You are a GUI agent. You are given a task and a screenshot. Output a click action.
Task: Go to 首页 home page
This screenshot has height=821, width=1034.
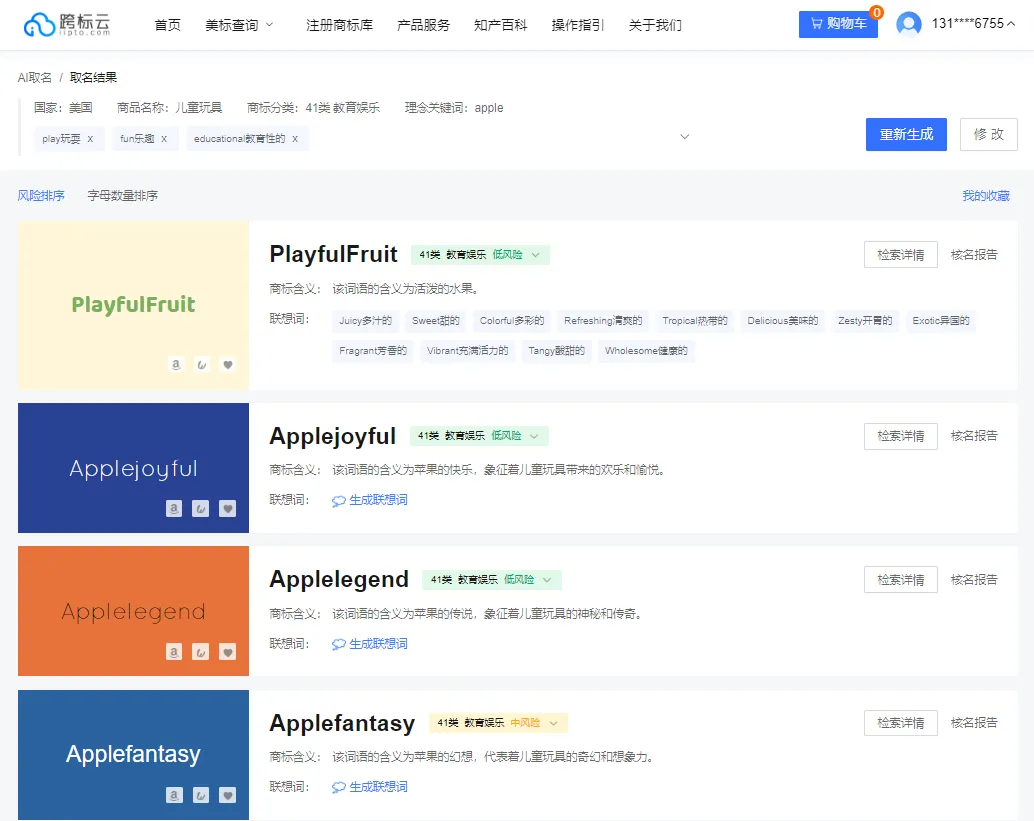pyautogui.click(x=167, y=25)
